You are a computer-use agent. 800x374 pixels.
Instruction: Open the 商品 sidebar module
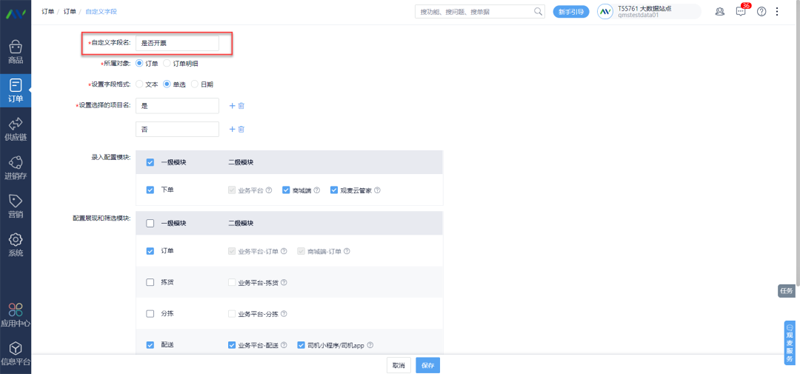tap(15, 53)
